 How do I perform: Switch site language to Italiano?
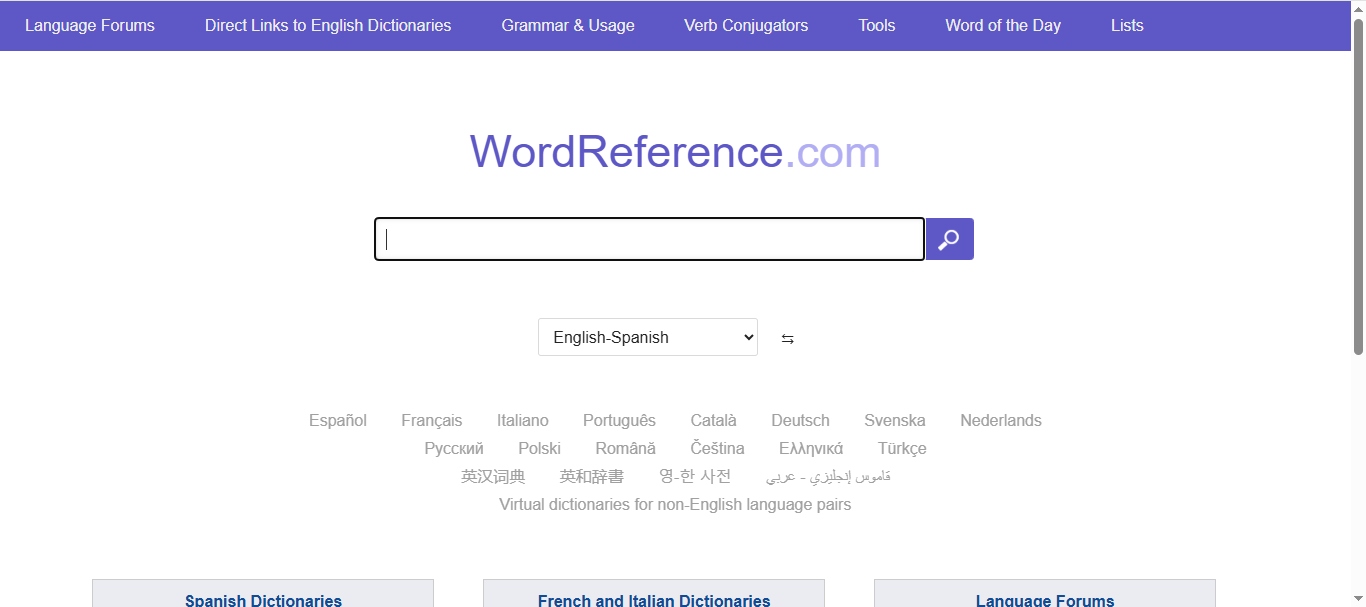[x=523, y=420]
